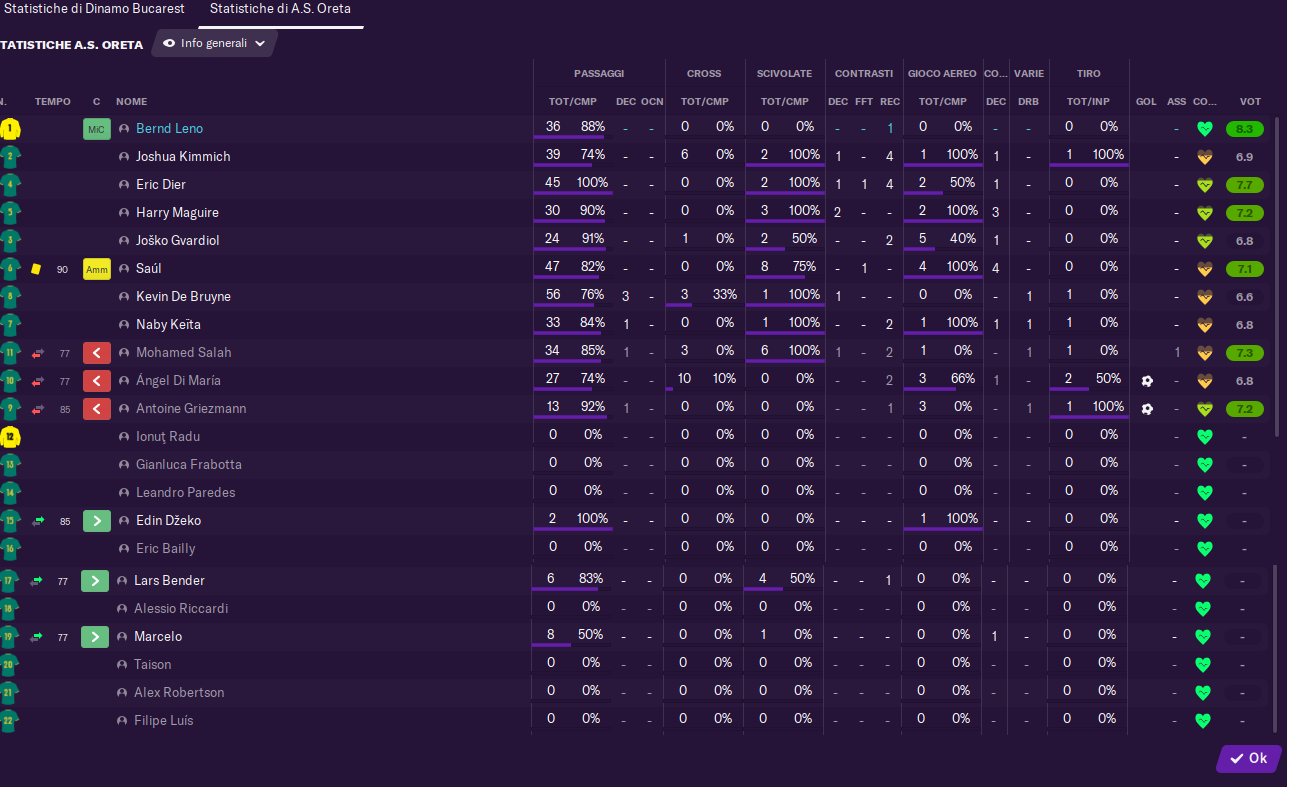Open Marcelo's player profile
Image resolution: width=1293 pixels, height=791 pixels.
click(x=158, y=636)
